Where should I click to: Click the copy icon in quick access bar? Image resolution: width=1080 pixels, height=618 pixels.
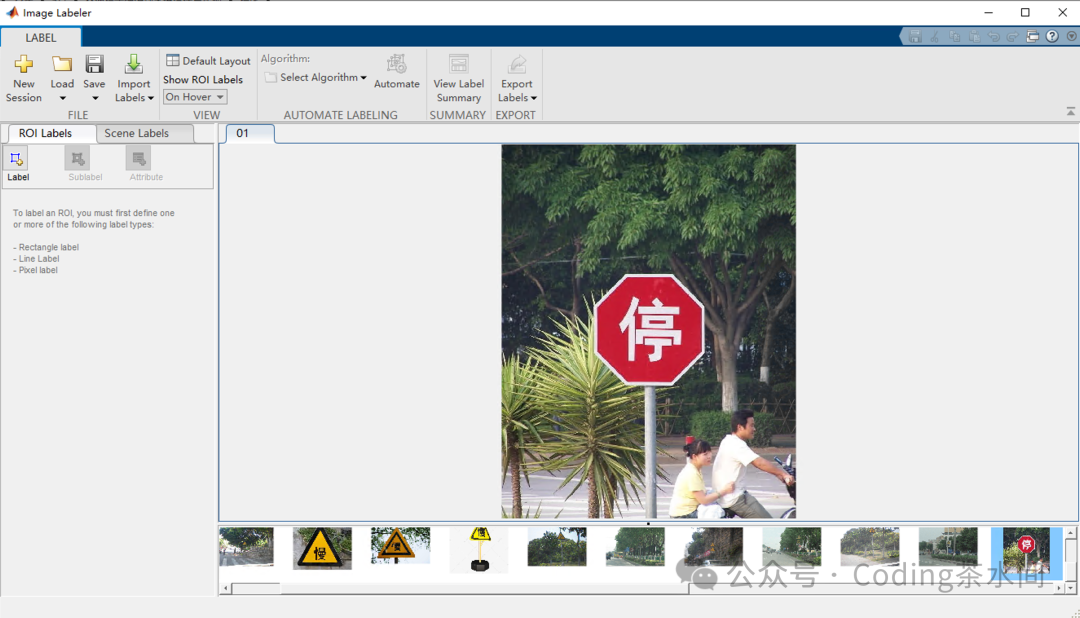point(955,37)
